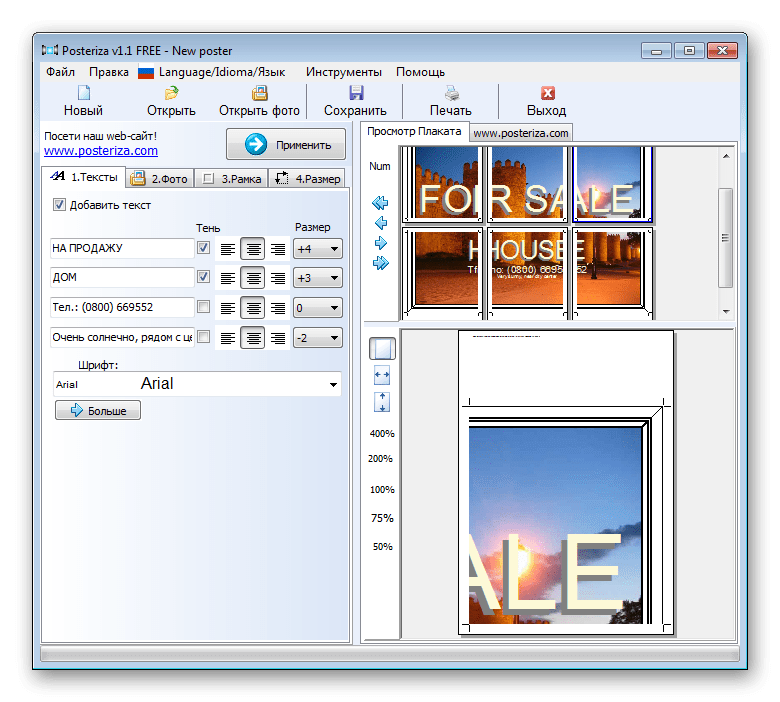Expand the size dropdown showing +4
This screenshot has height=702, width=780.
[x=333, y=248]
